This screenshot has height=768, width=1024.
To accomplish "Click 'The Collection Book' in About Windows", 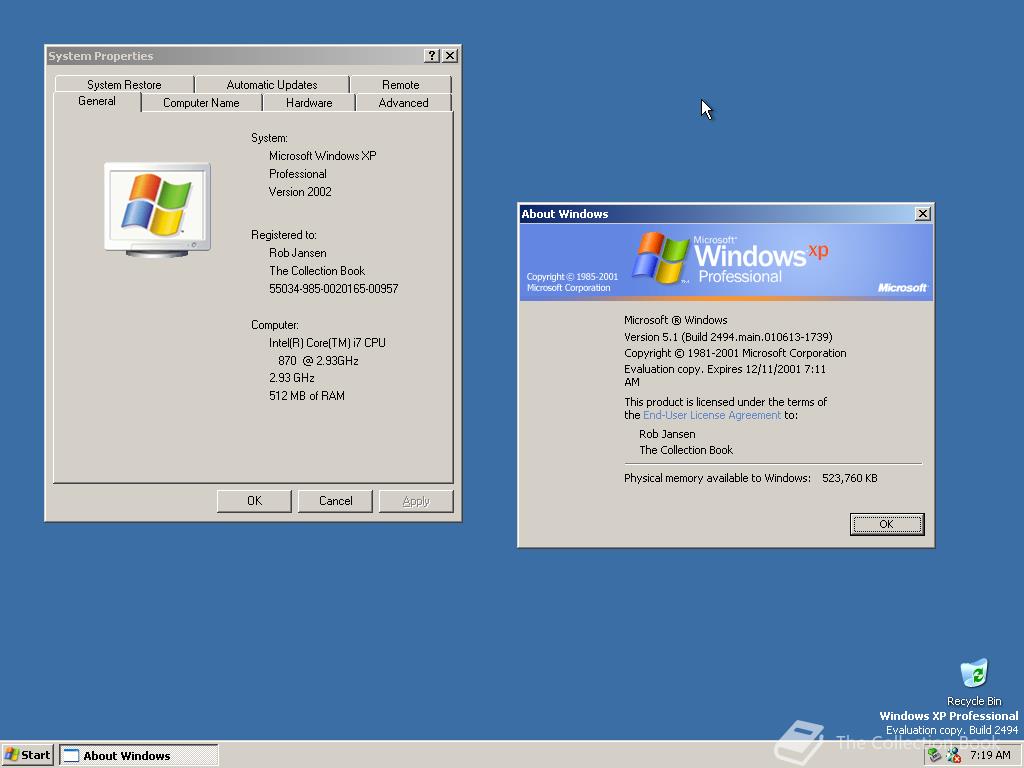I will tap(686, 450).
